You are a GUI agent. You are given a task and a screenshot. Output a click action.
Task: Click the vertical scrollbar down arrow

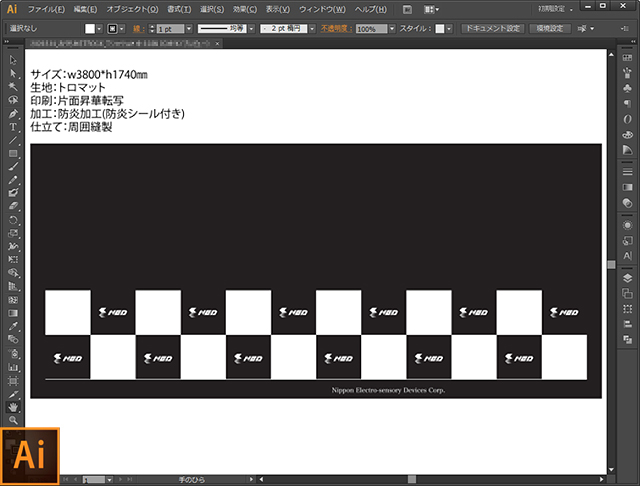pyautogui.click(x=611, y=470)
